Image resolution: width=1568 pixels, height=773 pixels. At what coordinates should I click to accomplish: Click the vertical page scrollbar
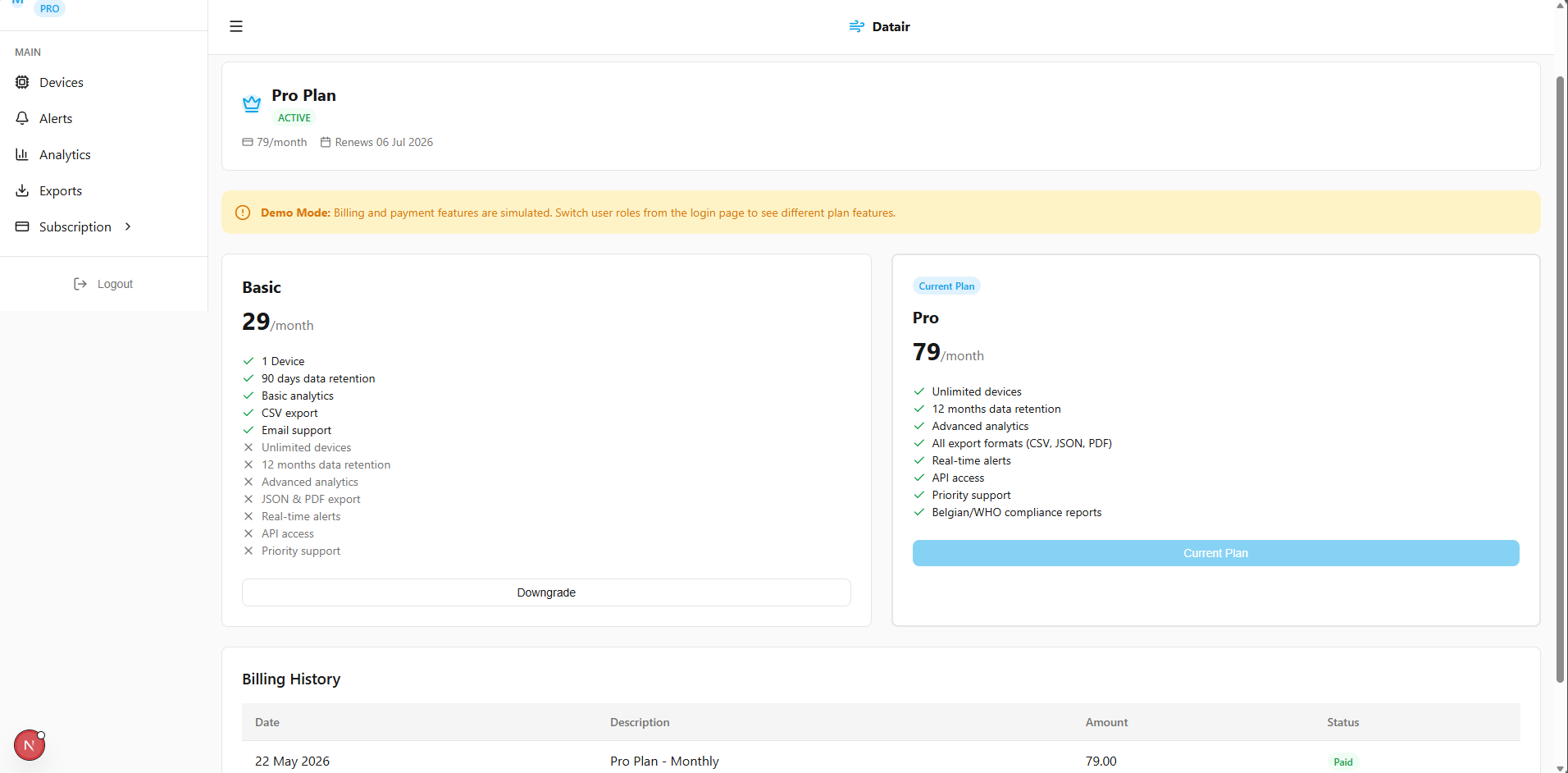(1560, 379)
